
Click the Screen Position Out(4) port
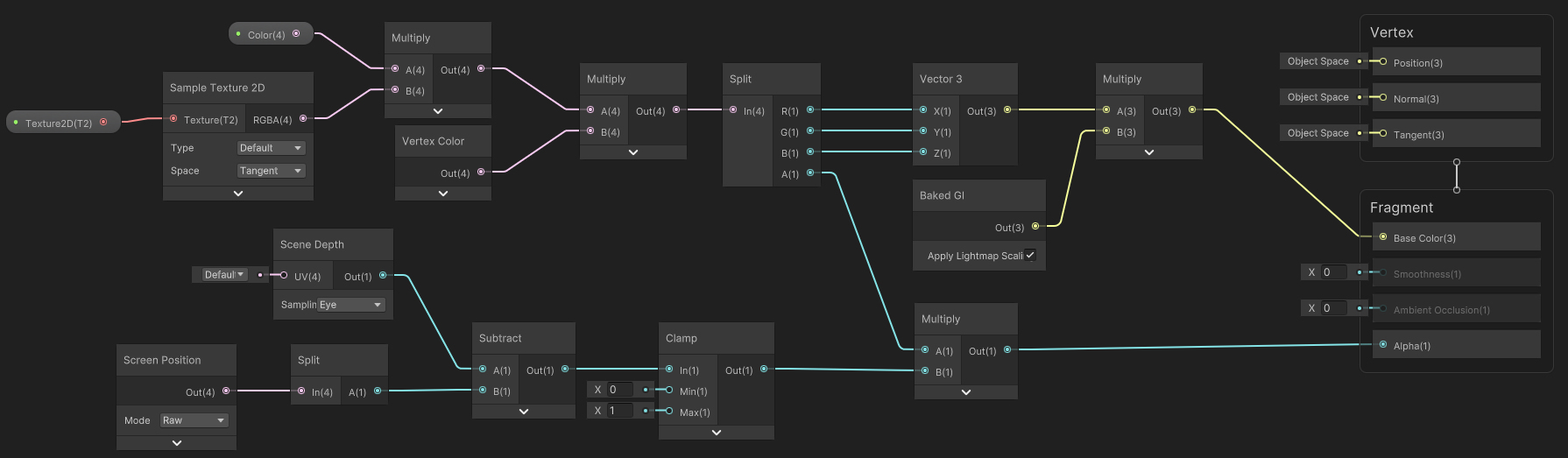(x=226, y=391)
